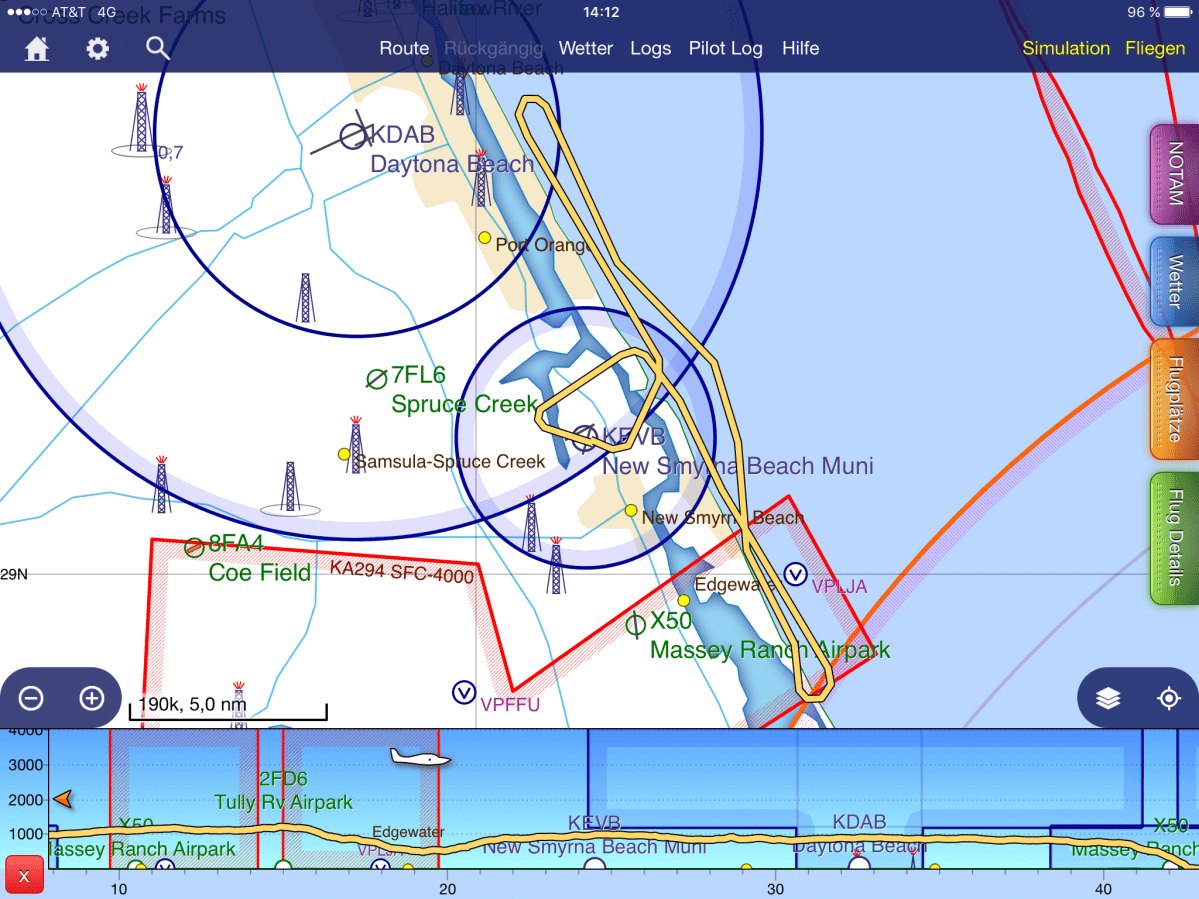Open the Pilot Log menu

pos(725,48)
